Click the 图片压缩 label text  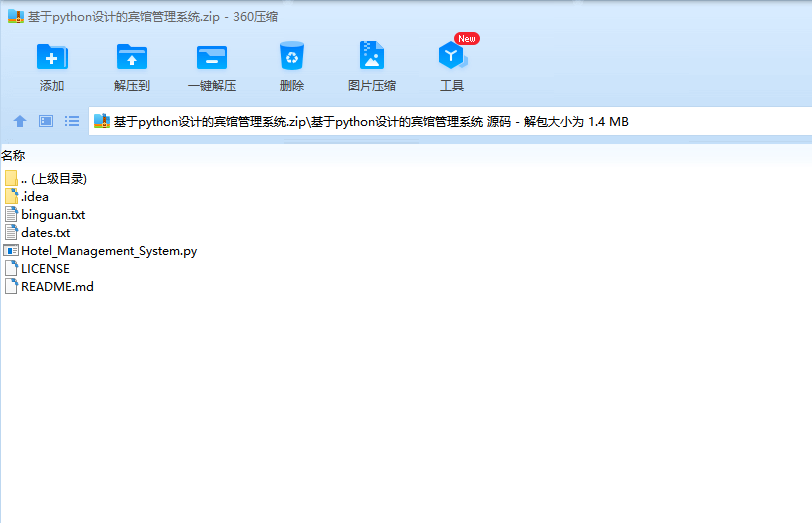pyautogui.click(x=372, y=85)
